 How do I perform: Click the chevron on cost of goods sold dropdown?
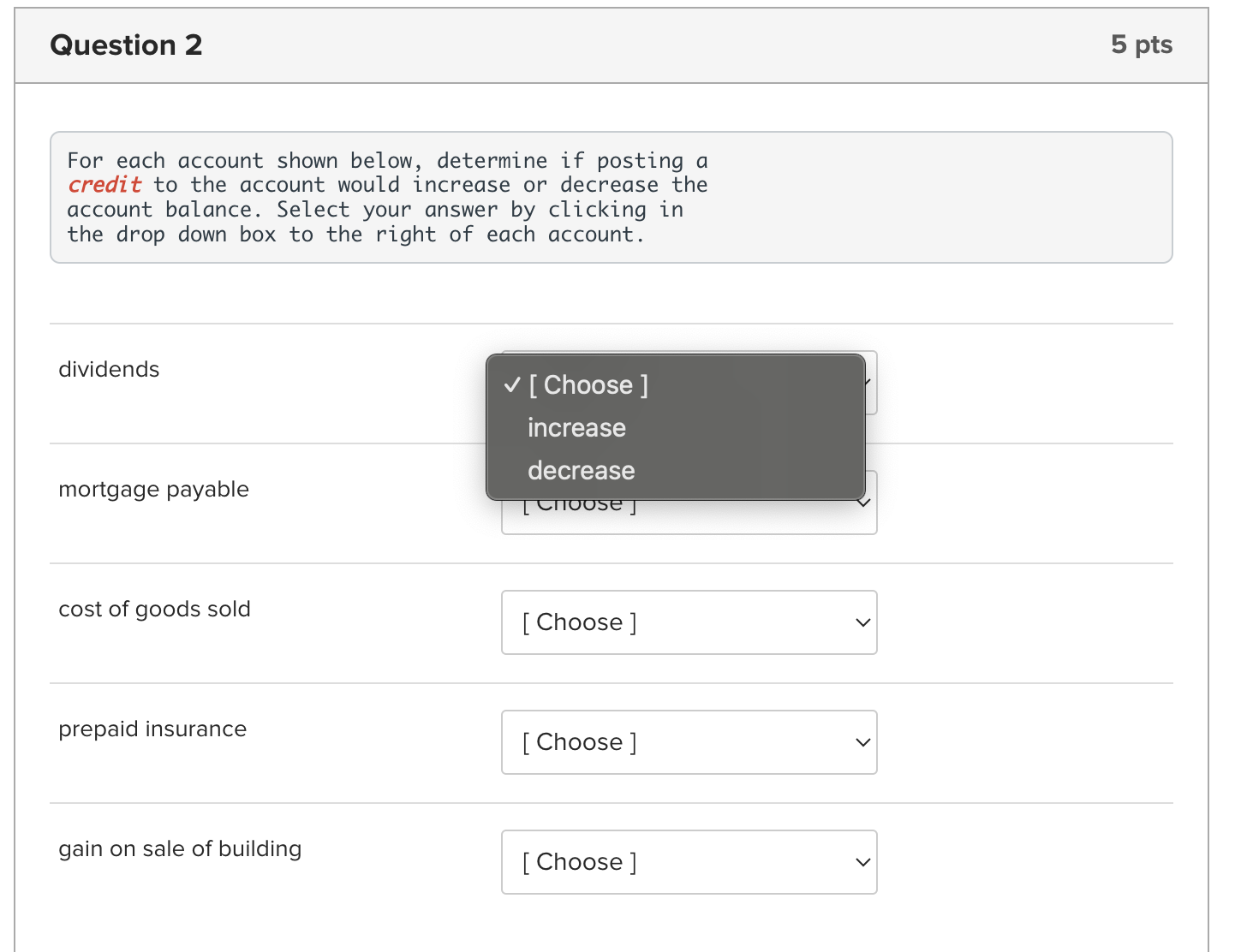(862, 622)
